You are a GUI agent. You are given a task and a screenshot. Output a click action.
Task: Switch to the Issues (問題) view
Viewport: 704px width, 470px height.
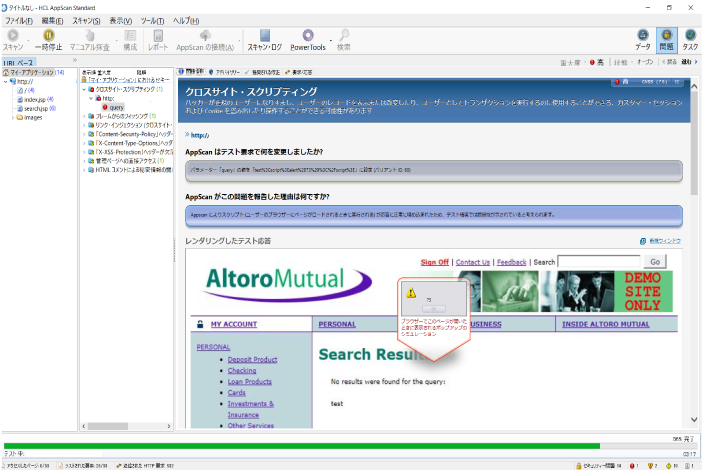667,40
